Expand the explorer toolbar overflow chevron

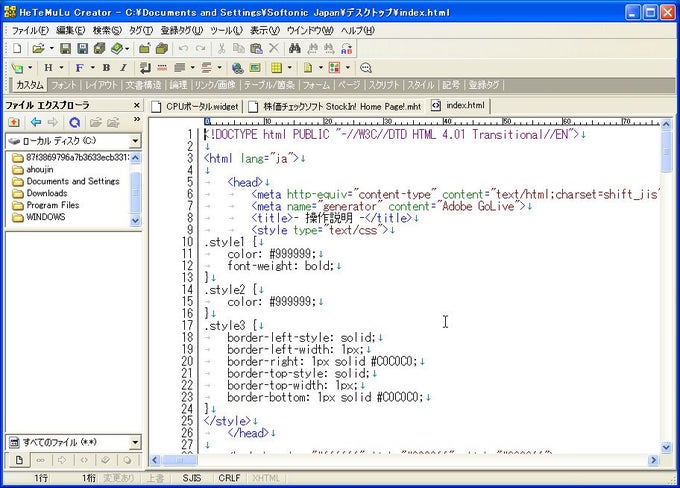click(x=137, y=119)
